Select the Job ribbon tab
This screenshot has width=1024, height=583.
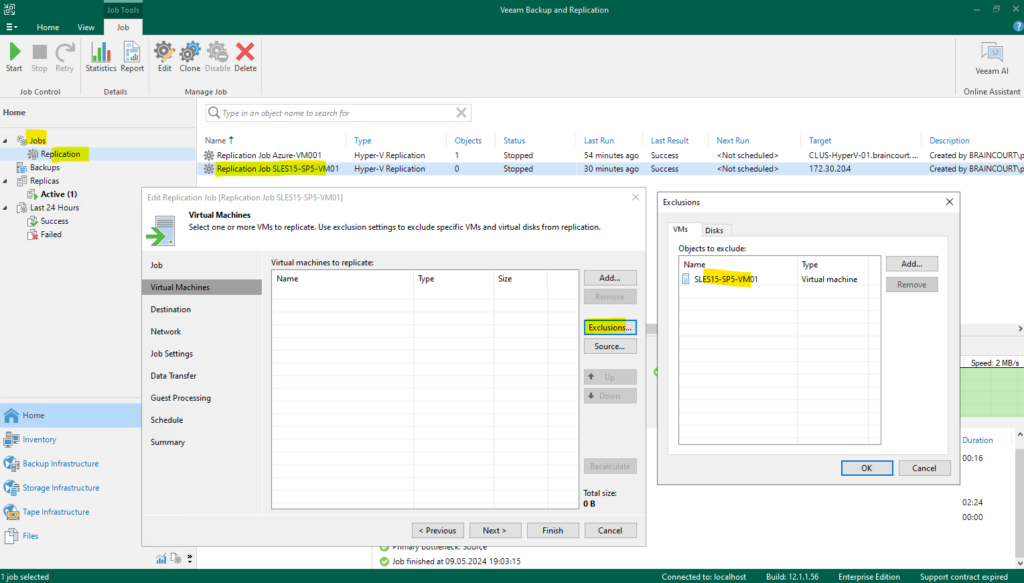point(123,27)
